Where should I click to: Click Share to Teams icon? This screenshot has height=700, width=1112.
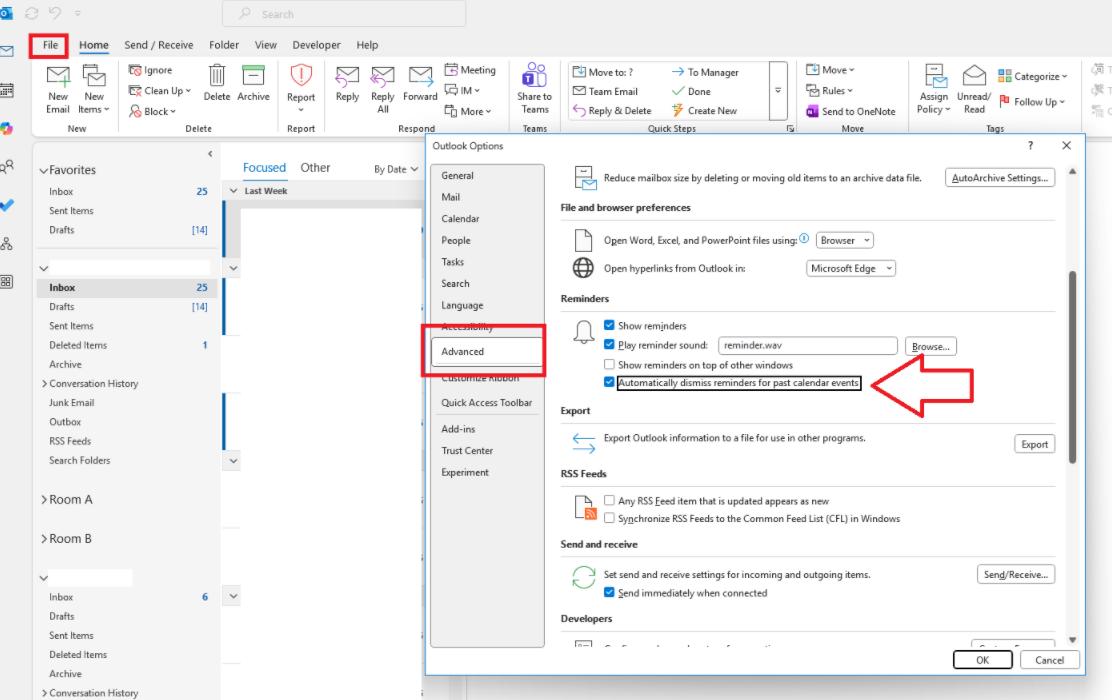pos(535,75)
